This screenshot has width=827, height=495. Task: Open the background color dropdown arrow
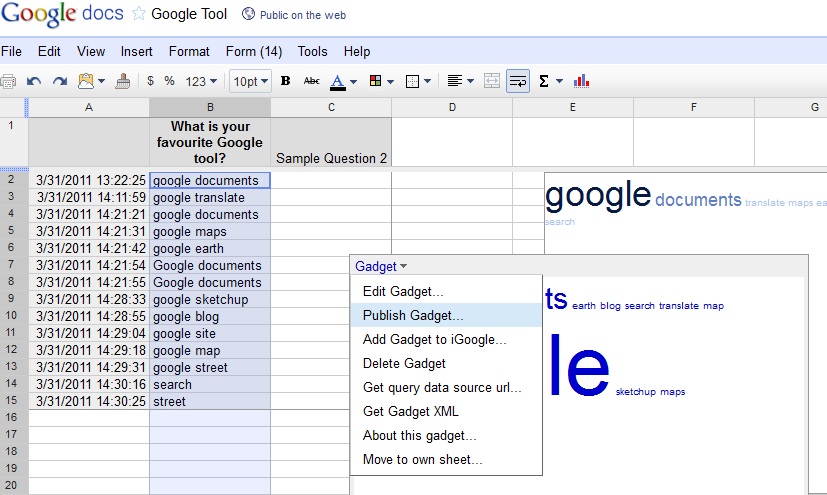(x=390, y=82)
